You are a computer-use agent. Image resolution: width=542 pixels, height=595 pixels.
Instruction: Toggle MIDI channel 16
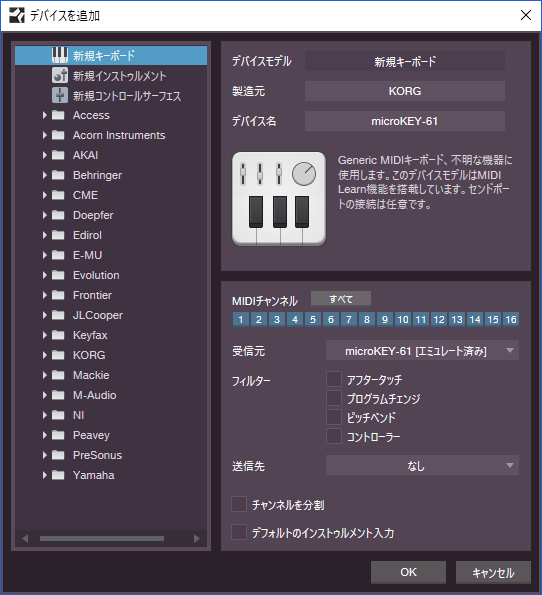(511, 320)
